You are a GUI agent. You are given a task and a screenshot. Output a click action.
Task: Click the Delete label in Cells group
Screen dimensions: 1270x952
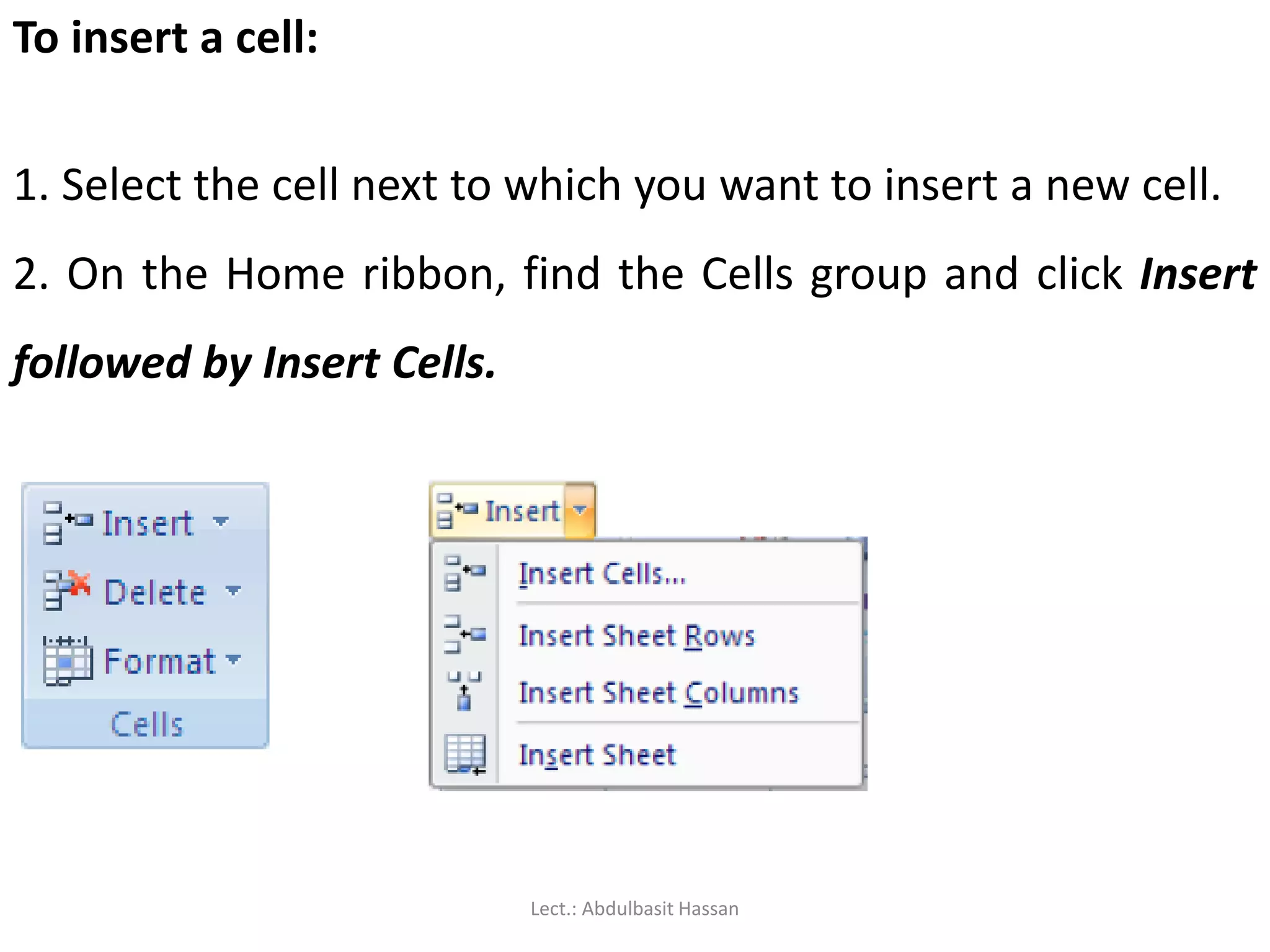coord(154,592)
